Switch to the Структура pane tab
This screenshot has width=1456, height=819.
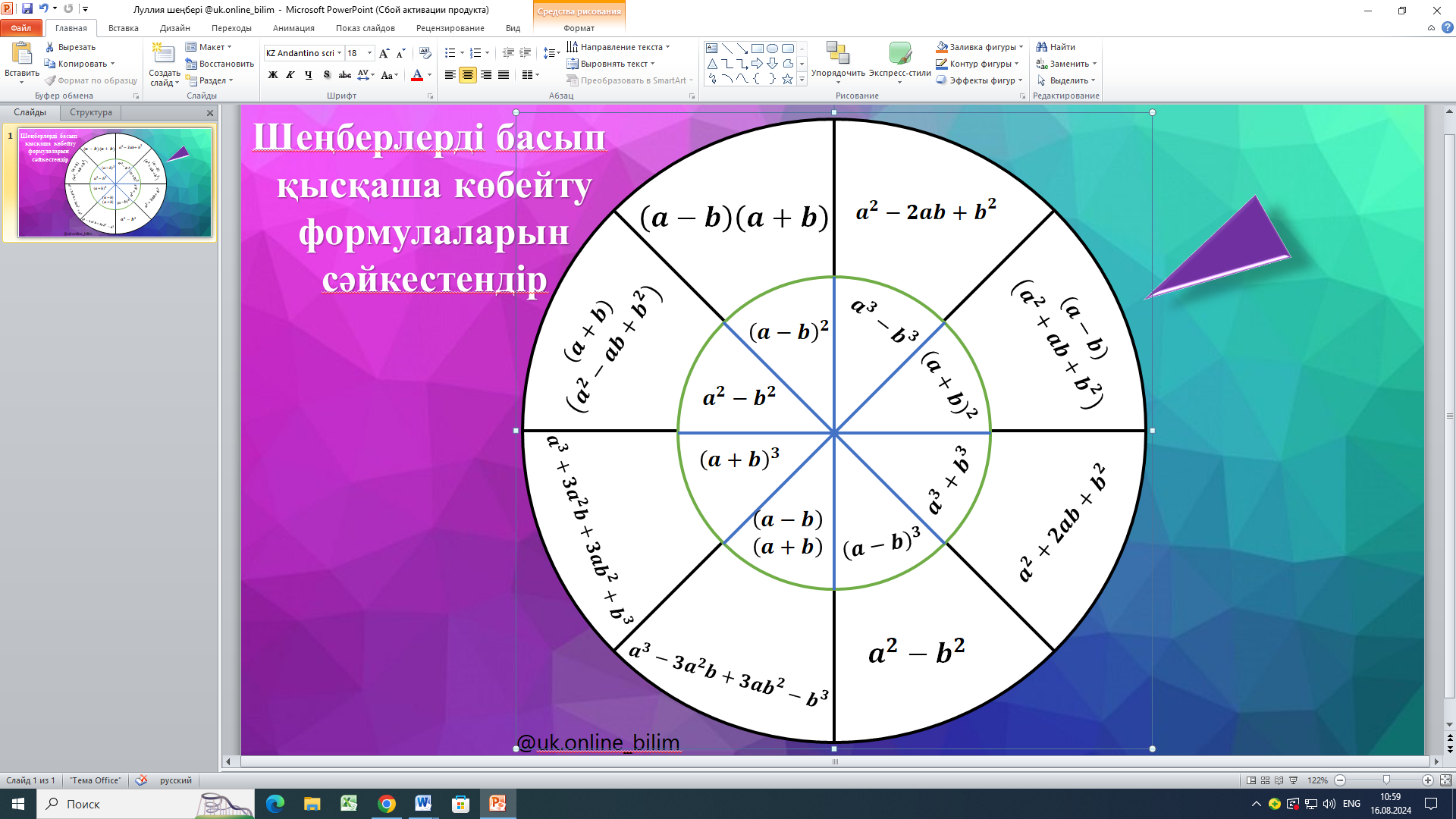91,112
